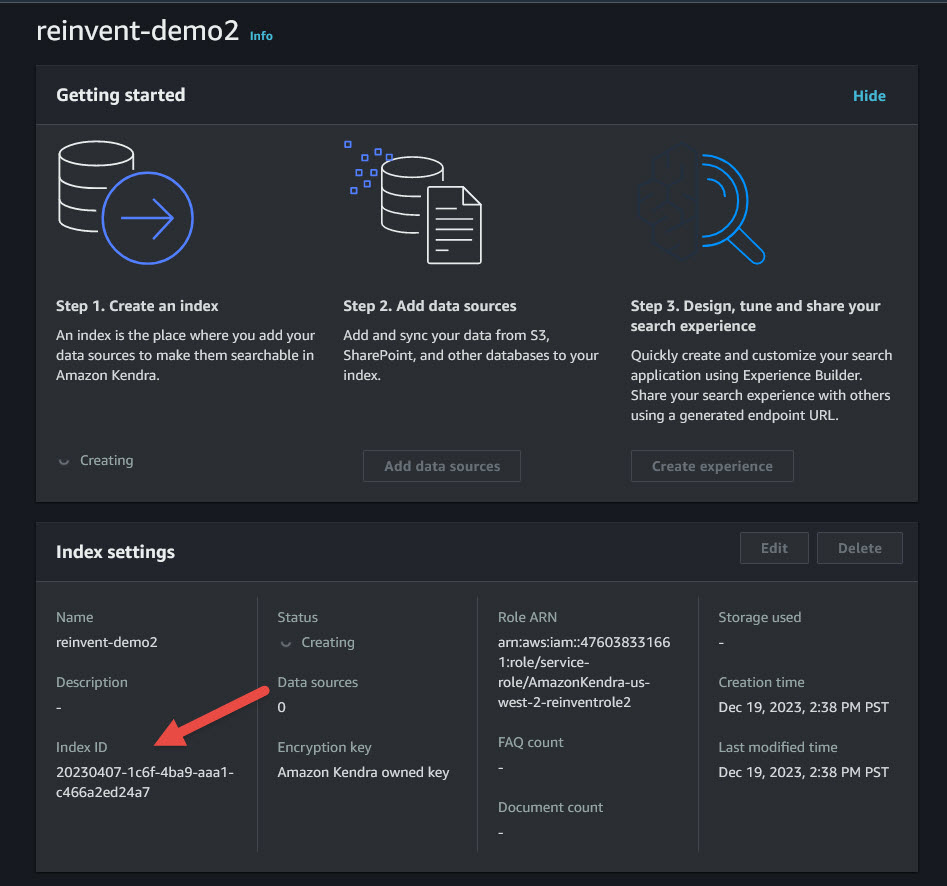Click the Getting started heading
This screenshot has width=947, height=886.
point(121,95)
